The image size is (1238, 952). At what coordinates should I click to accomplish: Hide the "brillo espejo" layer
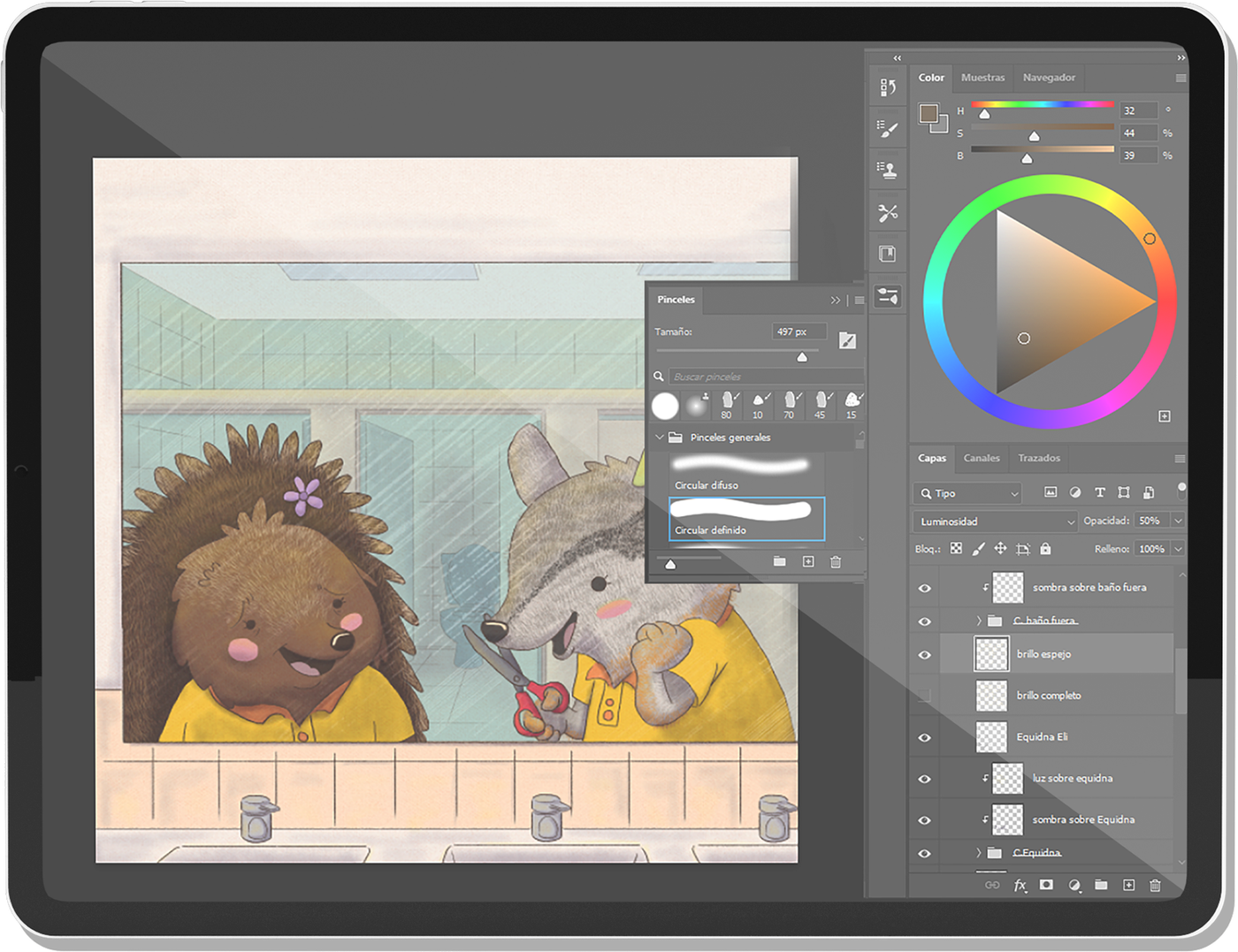click(924, 655)
